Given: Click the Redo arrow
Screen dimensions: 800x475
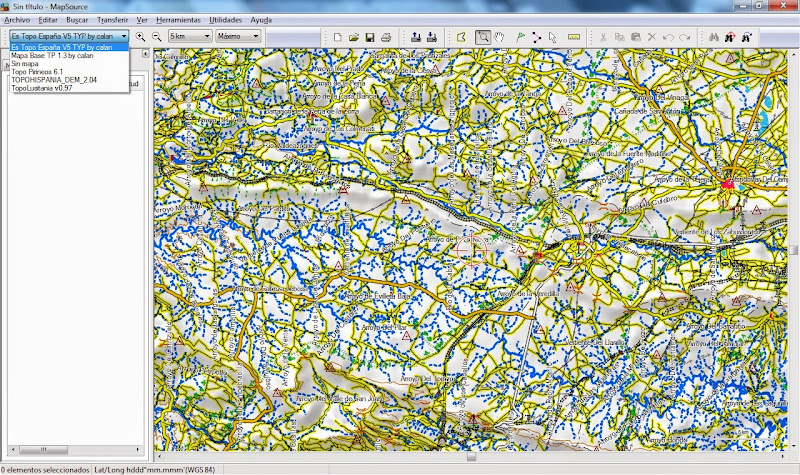Looking at the screenshot, I should (685, 37).
